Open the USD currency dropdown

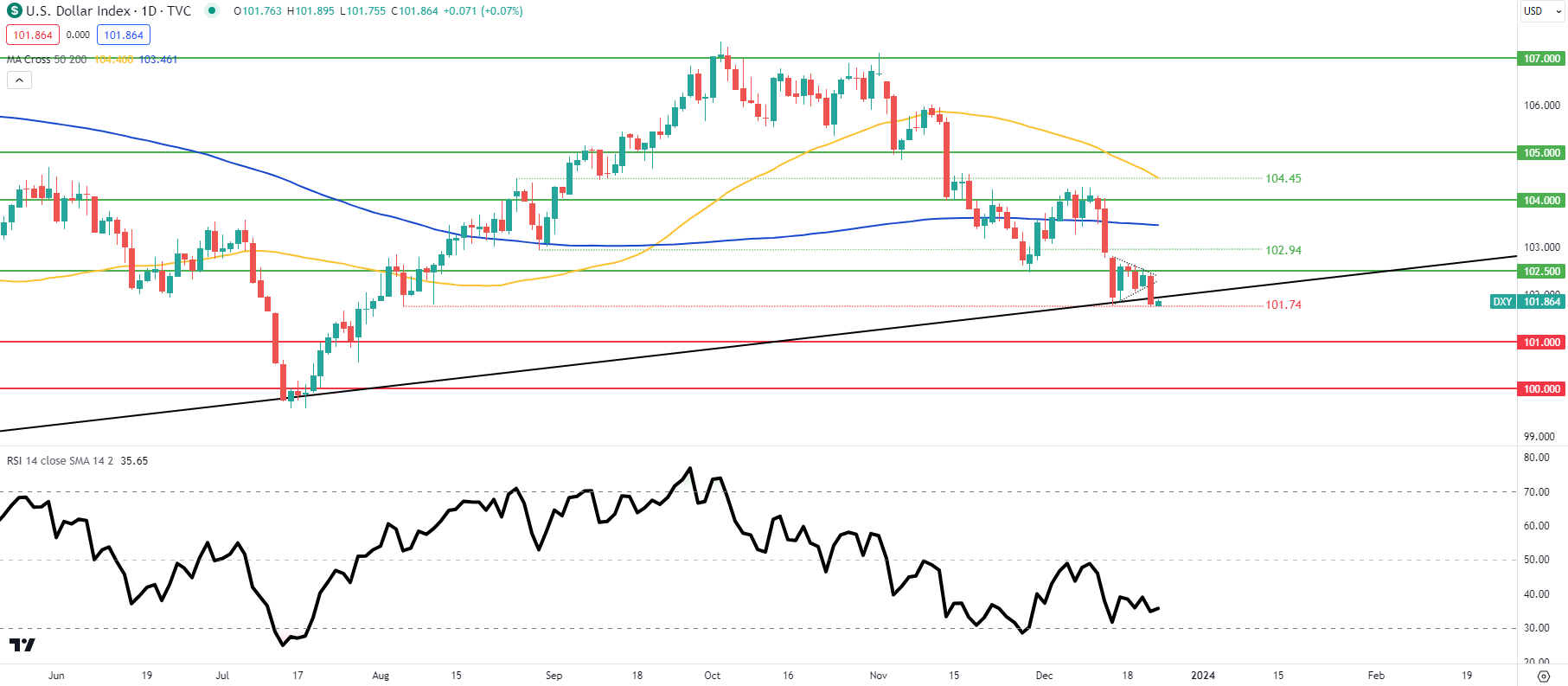pos(1542,11)
